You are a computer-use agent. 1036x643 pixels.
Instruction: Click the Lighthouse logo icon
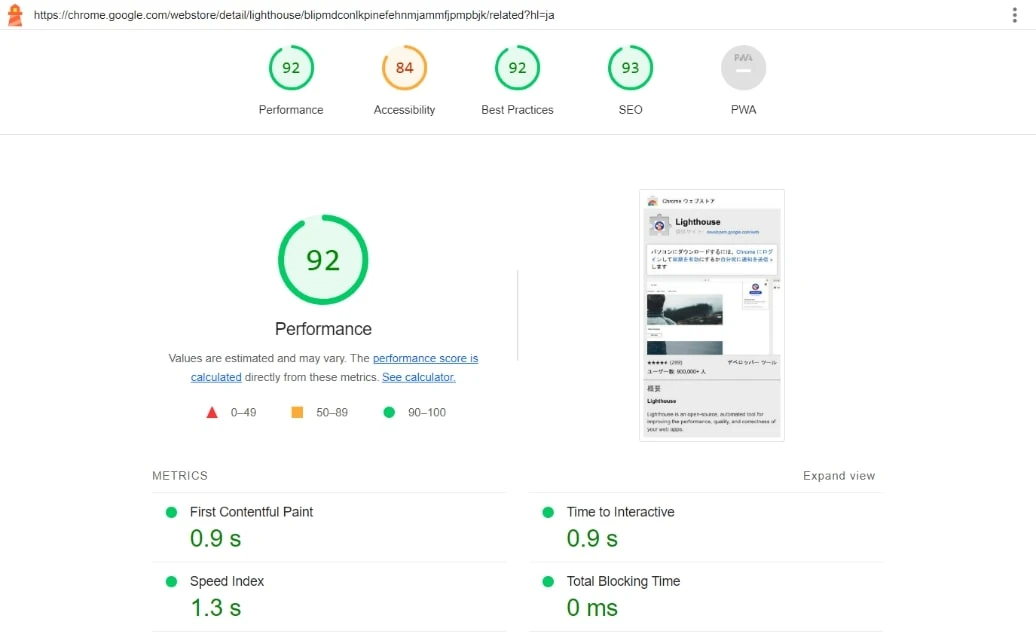coord(15,15)
